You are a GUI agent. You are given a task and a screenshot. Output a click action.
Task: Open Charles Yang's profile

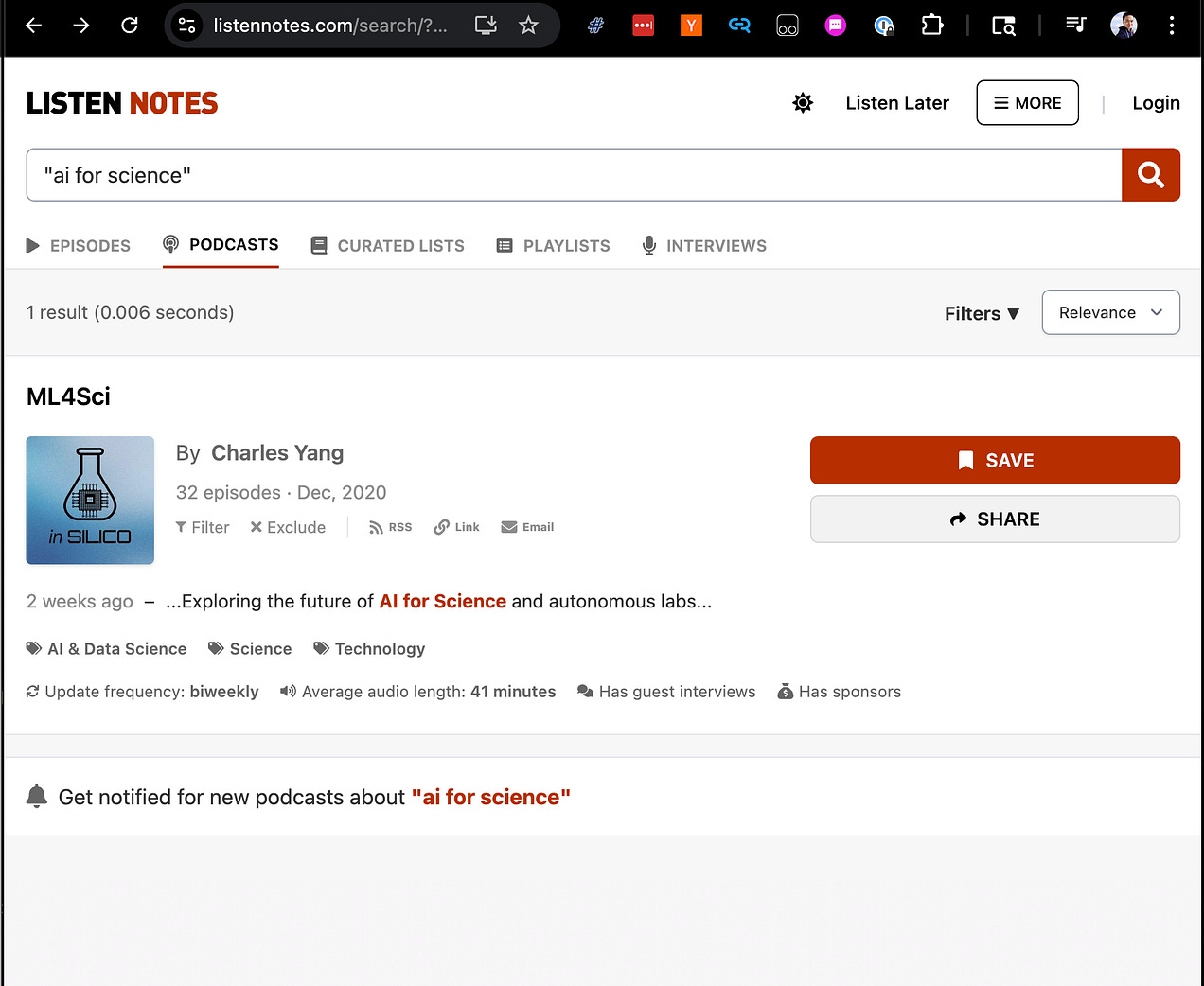pos(277,453)
